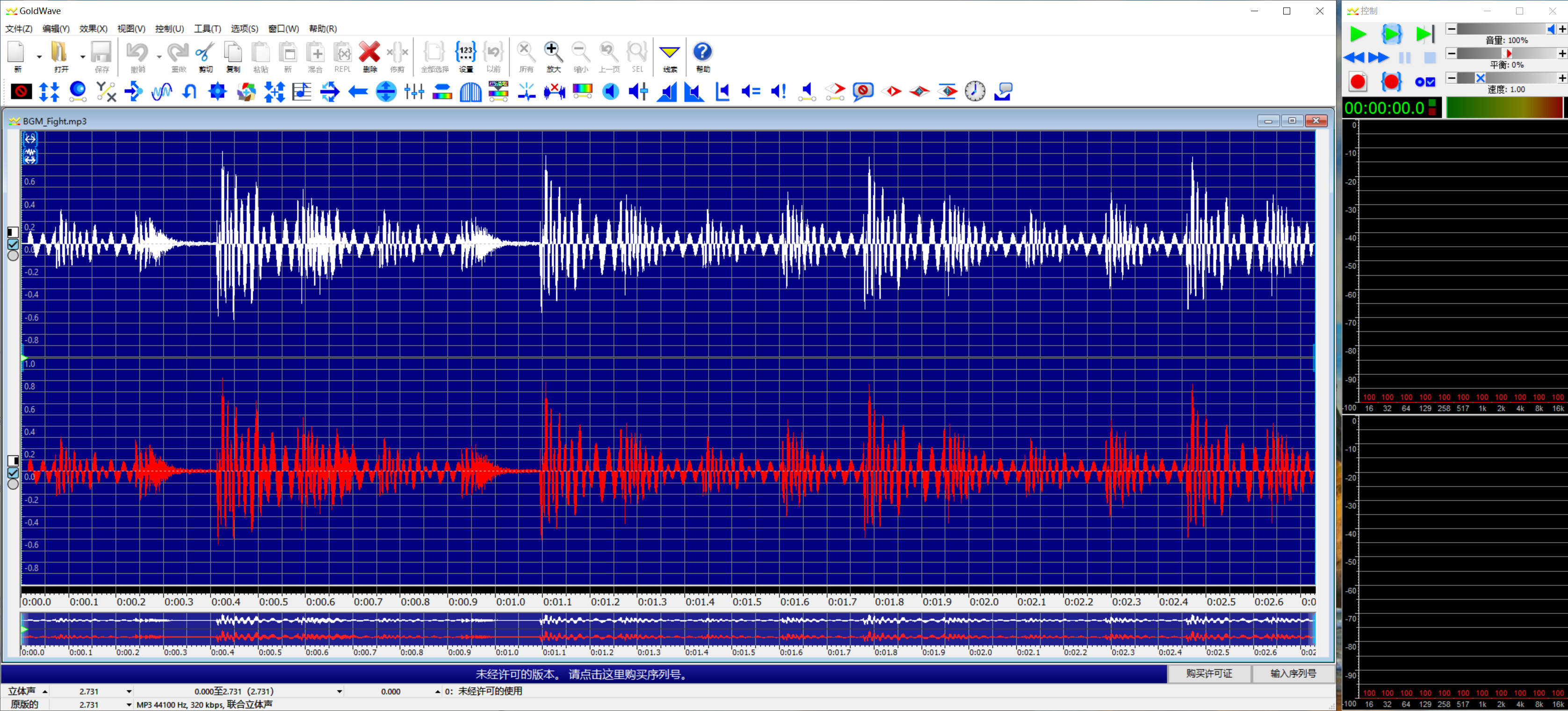Click the silence reduction waveform red-X icon
Screen dimensions: 1568x711
coord(555,92)
